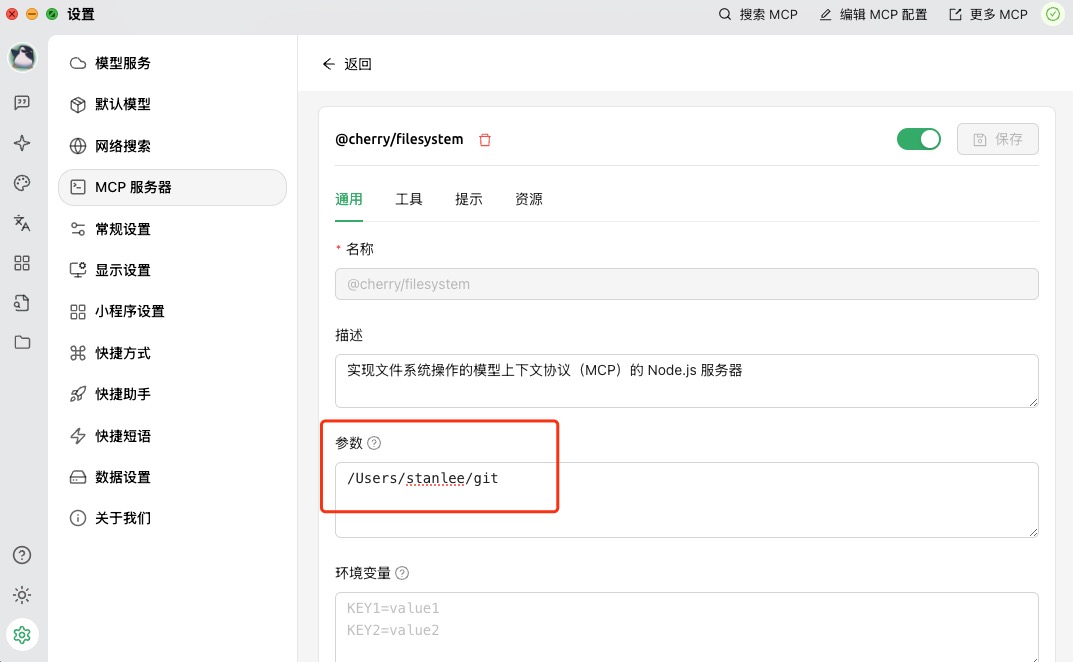The height and width of the screenshot is (662, 1073).
Task: Switch to the 资源 tab
Action: pyautogui.click(x=529, y=199)
